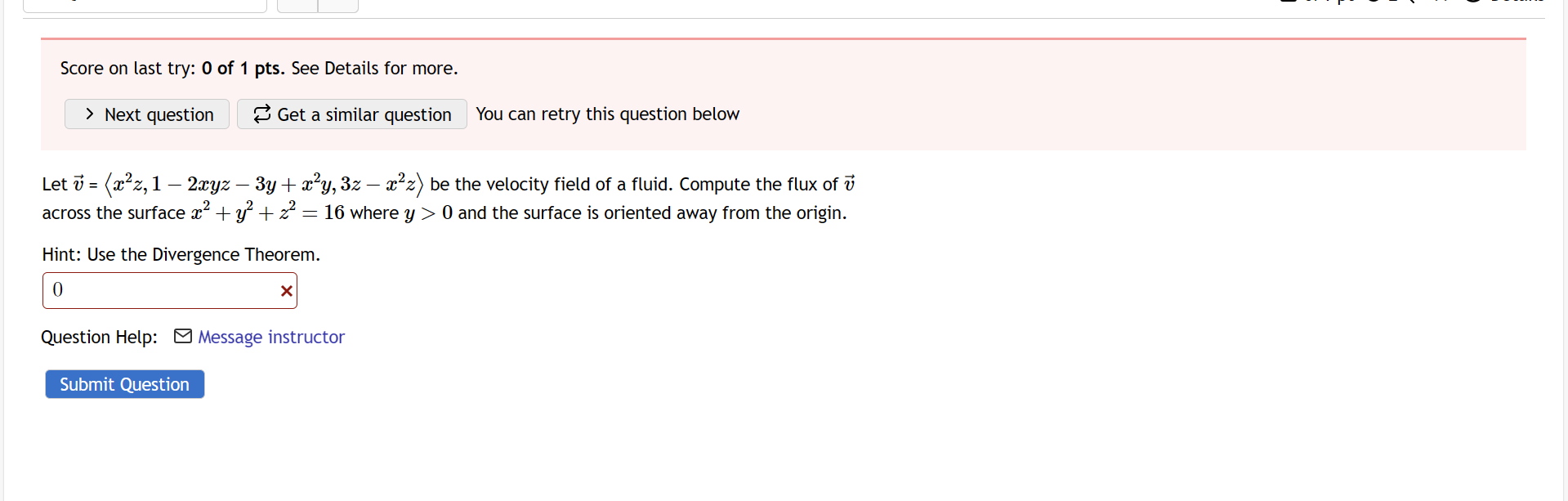This screenshot has height=501, width=1568.
Task: Open the question selector dropdown at top
Action: coord(145,4)
